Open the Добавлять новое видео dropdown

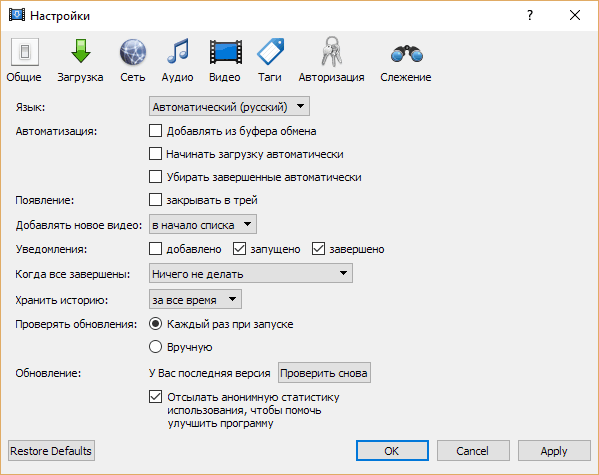202,224
